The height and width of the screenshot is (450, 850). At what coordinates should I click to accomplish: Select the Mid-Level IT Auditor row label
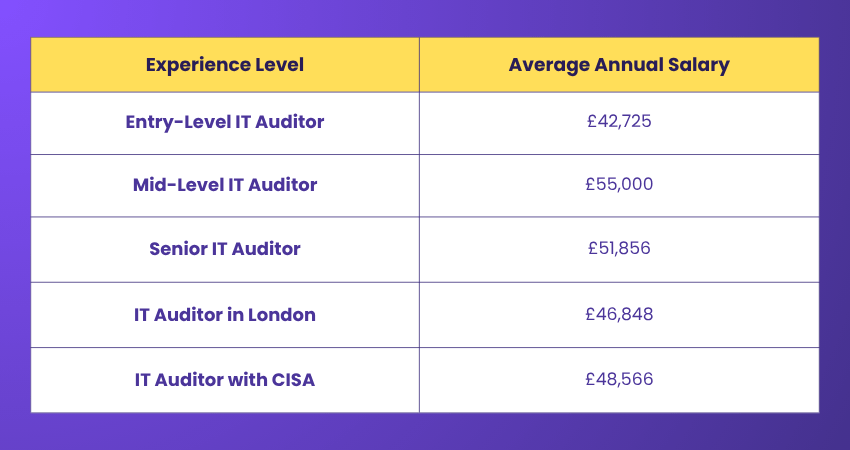pos(225,185)
